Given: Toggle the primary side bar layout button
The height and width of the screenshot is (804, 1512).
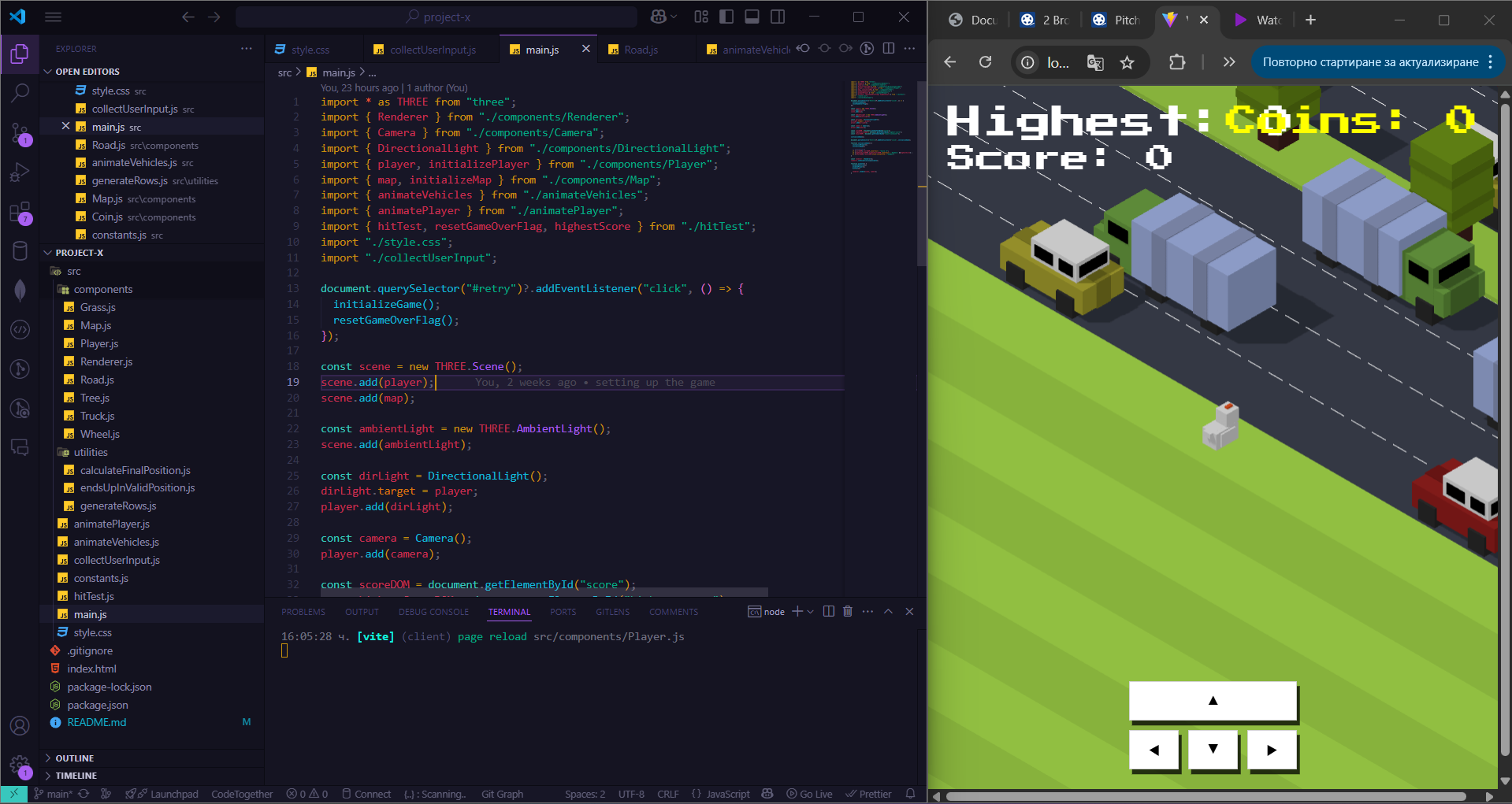Looking at the screenshot, I should [x=726, y=17].
